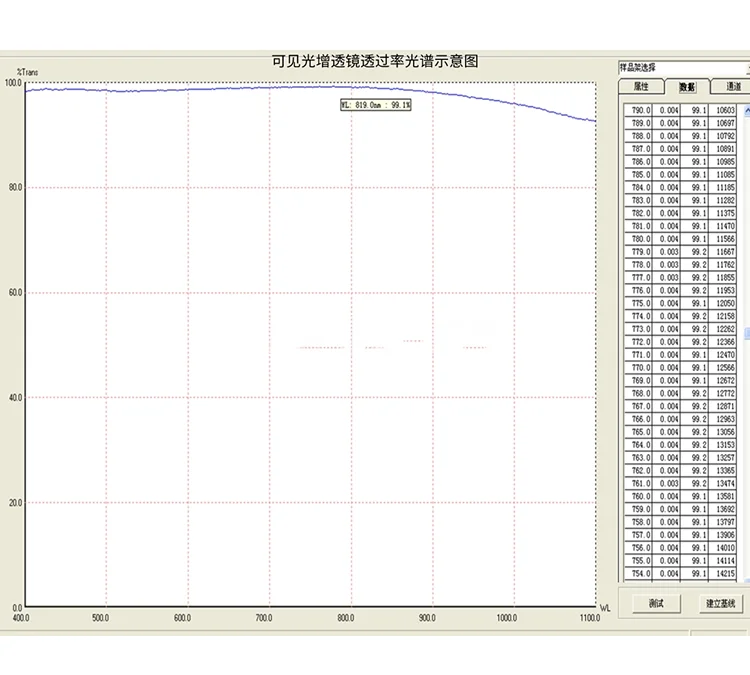Select the 770.0 wavelength cell

pyautogui.click(x=639, y=368)
